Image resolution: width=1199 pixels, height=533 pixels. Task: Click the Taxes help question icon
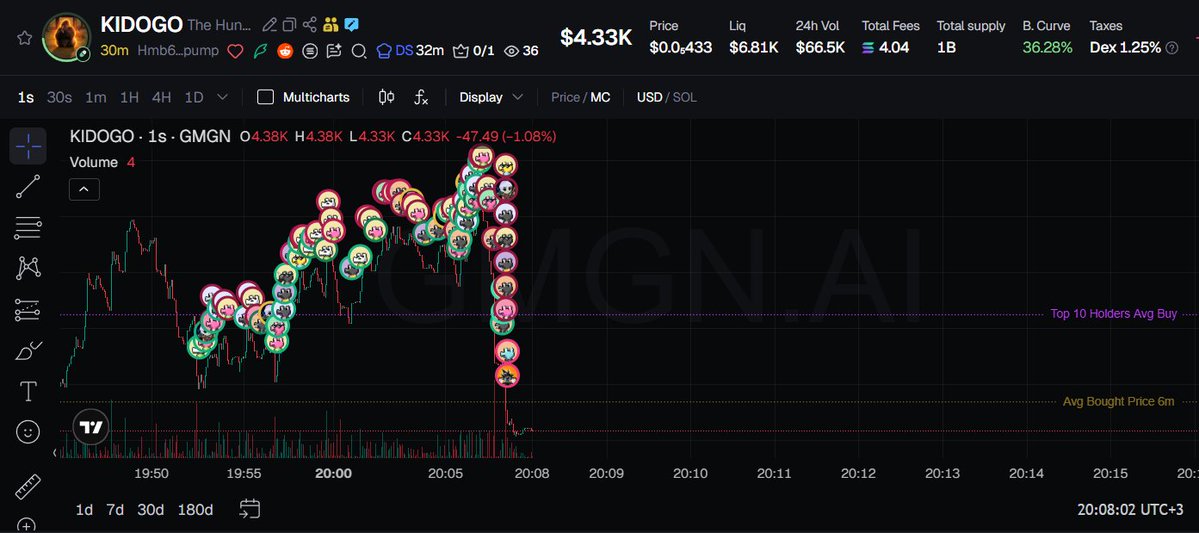1171,48
